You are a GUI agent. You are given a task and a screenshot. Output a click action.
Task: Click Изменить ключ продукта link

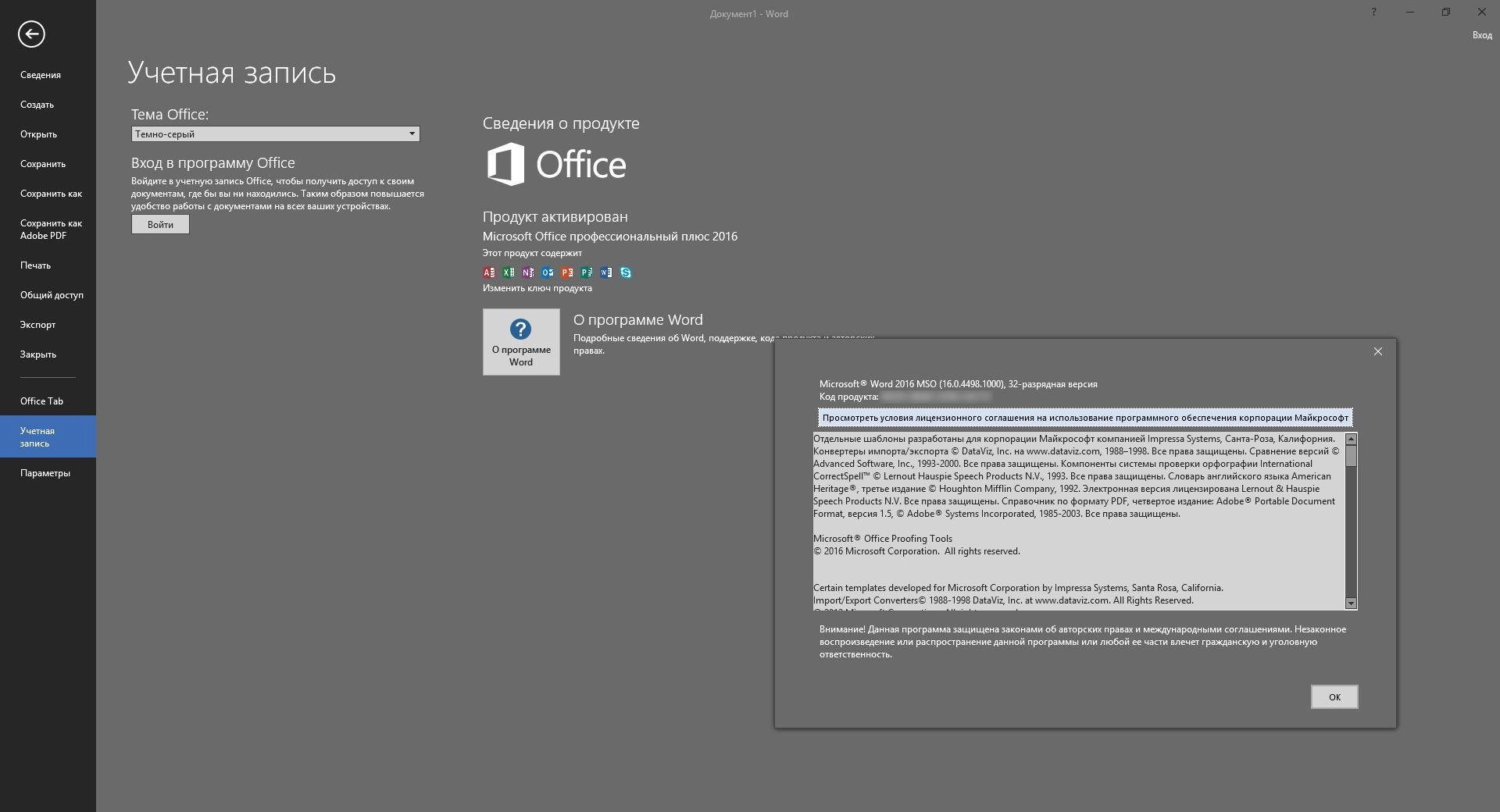click(x=537, y=288)
